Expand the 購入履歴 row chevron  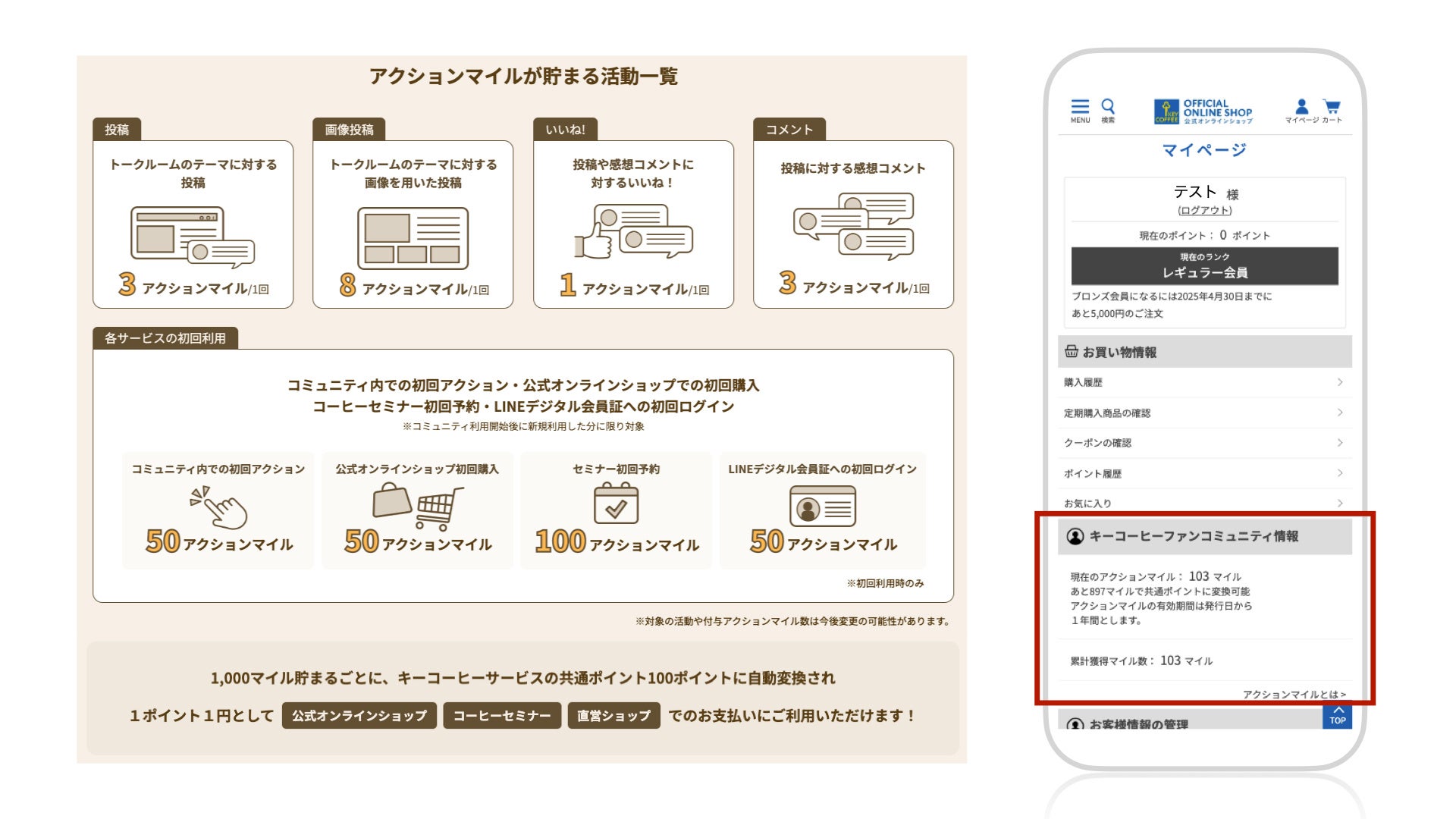1340,382
